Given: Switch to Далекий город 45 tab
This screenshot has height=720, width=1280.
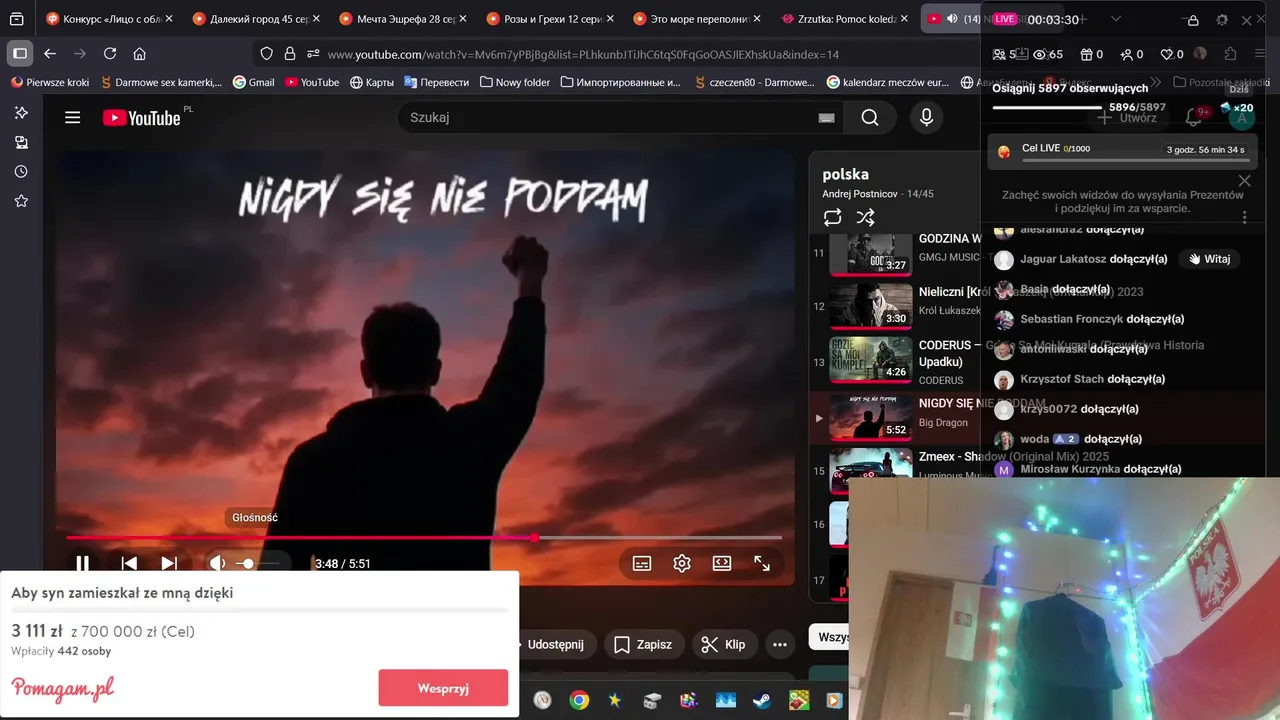Looking at the screenshot, I should click(x=254, y=19).
